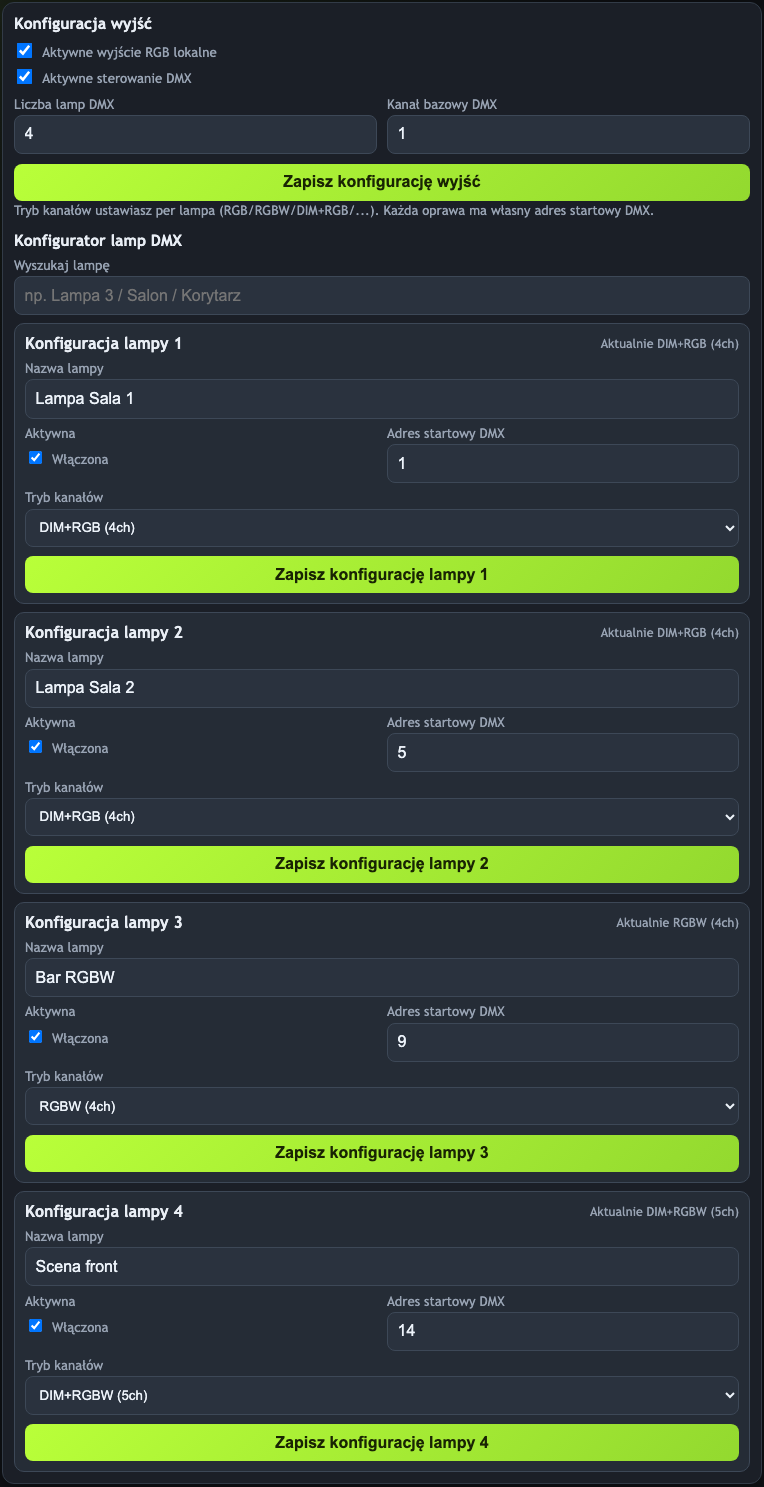This screenshot has height=1487, width=764.
Task: Uncheck Włączona for Scena front lamp
Action: 36,1326
